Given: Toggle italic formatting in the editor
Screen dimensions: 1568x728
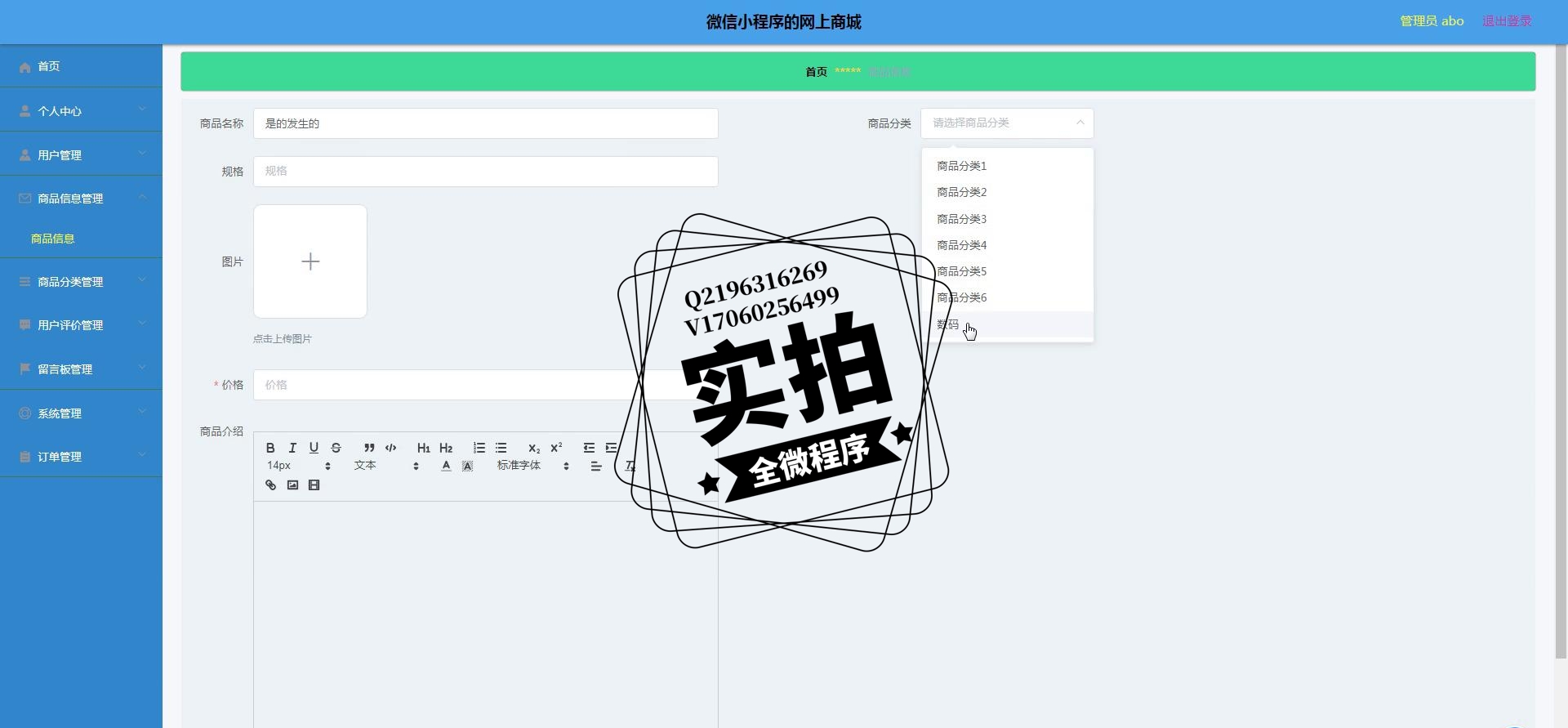Looking at the screenshot, I should pyautogui.click(x=292, y=448).
